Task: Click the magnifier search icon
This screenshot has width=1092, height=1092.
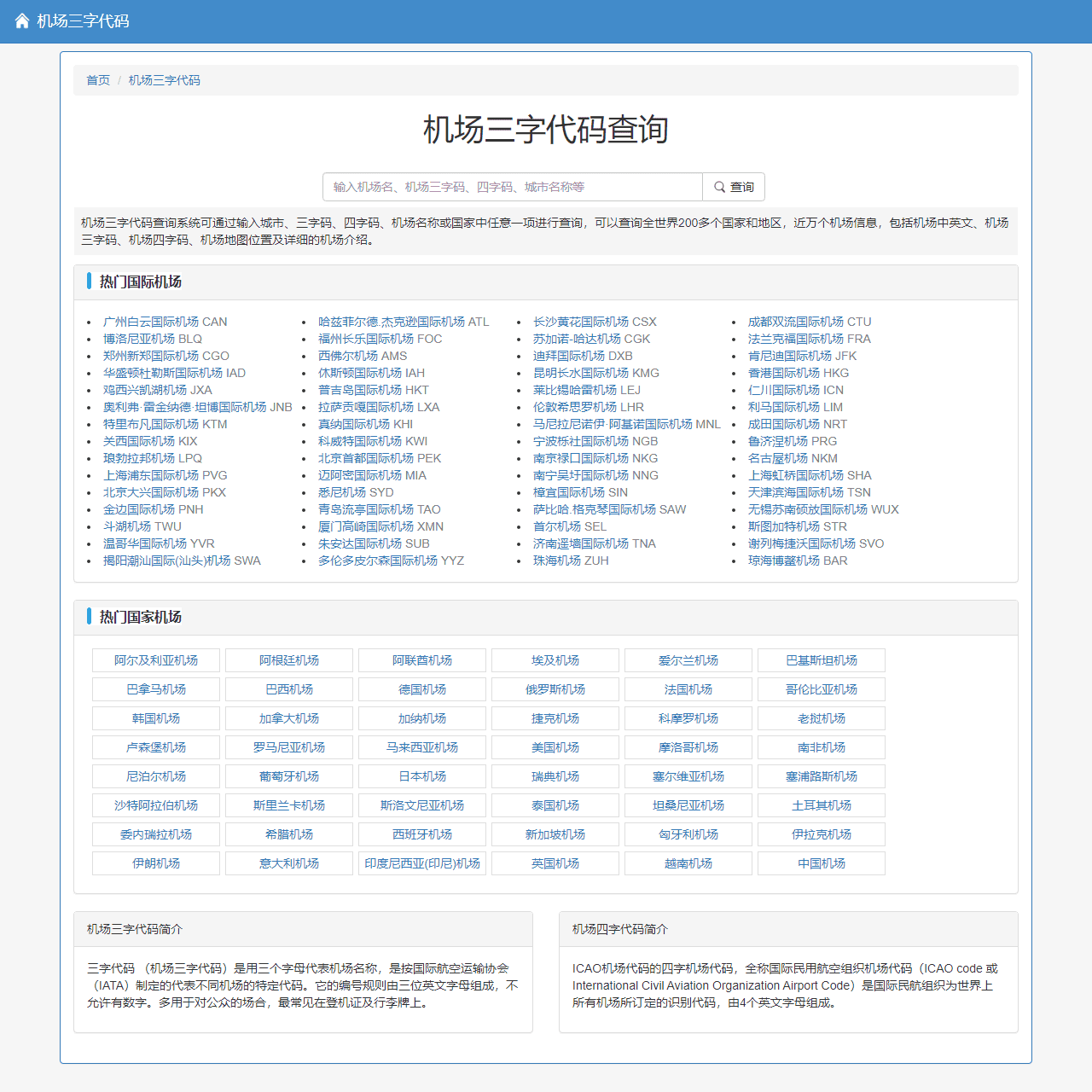Action: tap(721, 187)
